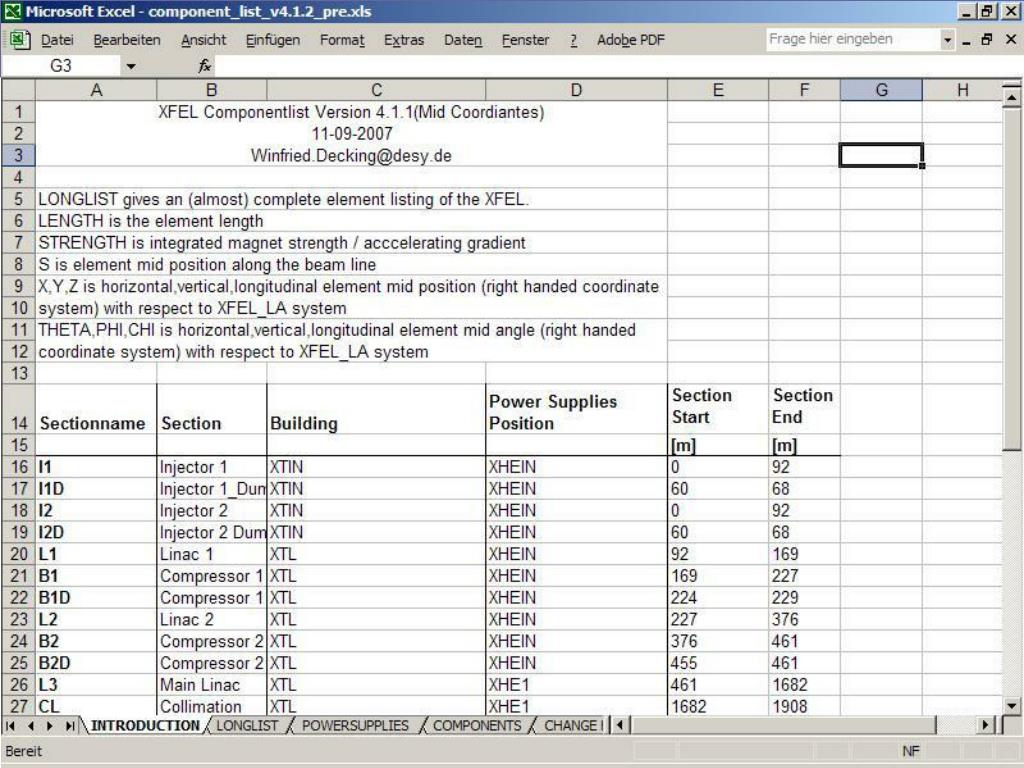Click the 'Building' header cell
Screen dimensions: 1024x768
click(x=376, y=409)
